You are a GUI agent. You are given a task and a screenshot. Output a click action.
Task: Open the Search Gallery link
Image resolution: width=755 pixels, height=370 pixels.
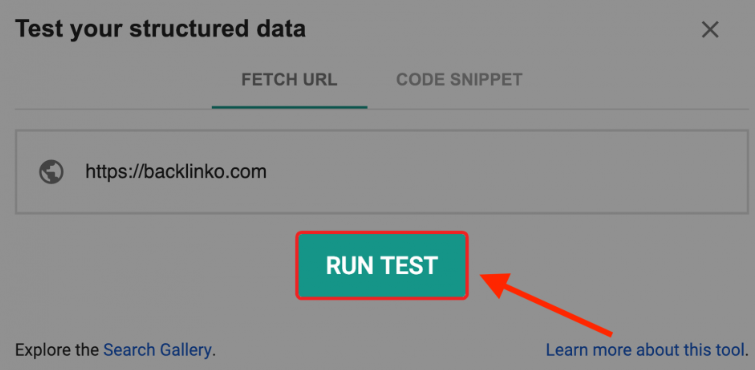[157, 350]
